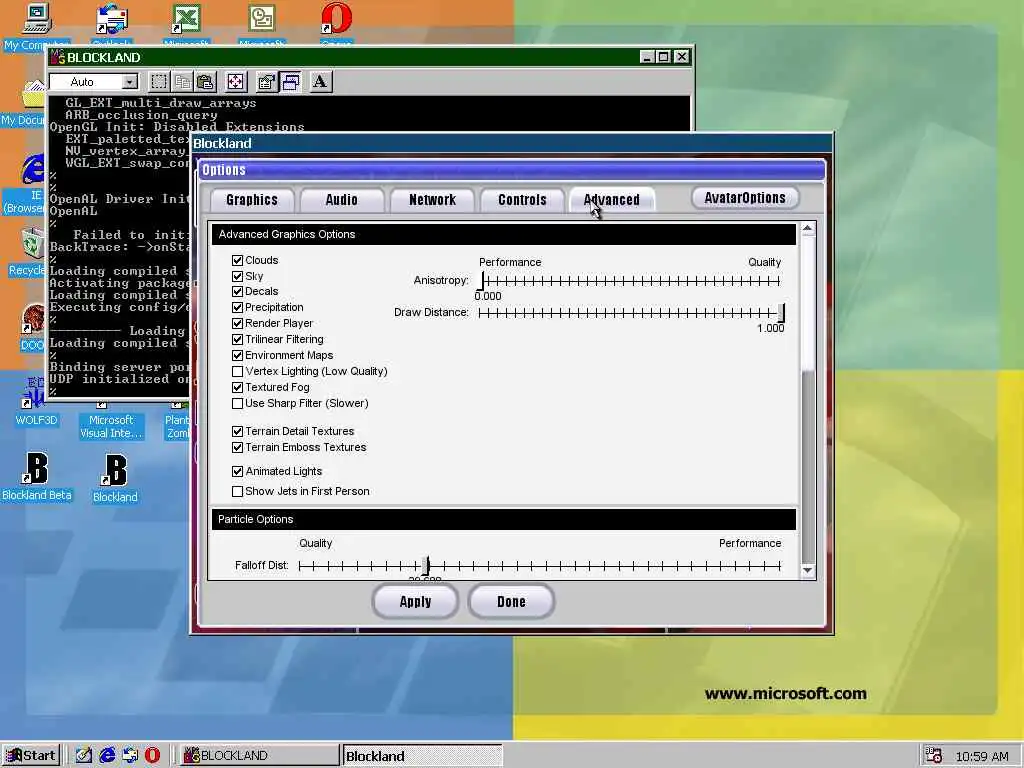Click the Mark button in console toolbar
This screenshot has width=1024, height=768.
(x=159, y=82)
